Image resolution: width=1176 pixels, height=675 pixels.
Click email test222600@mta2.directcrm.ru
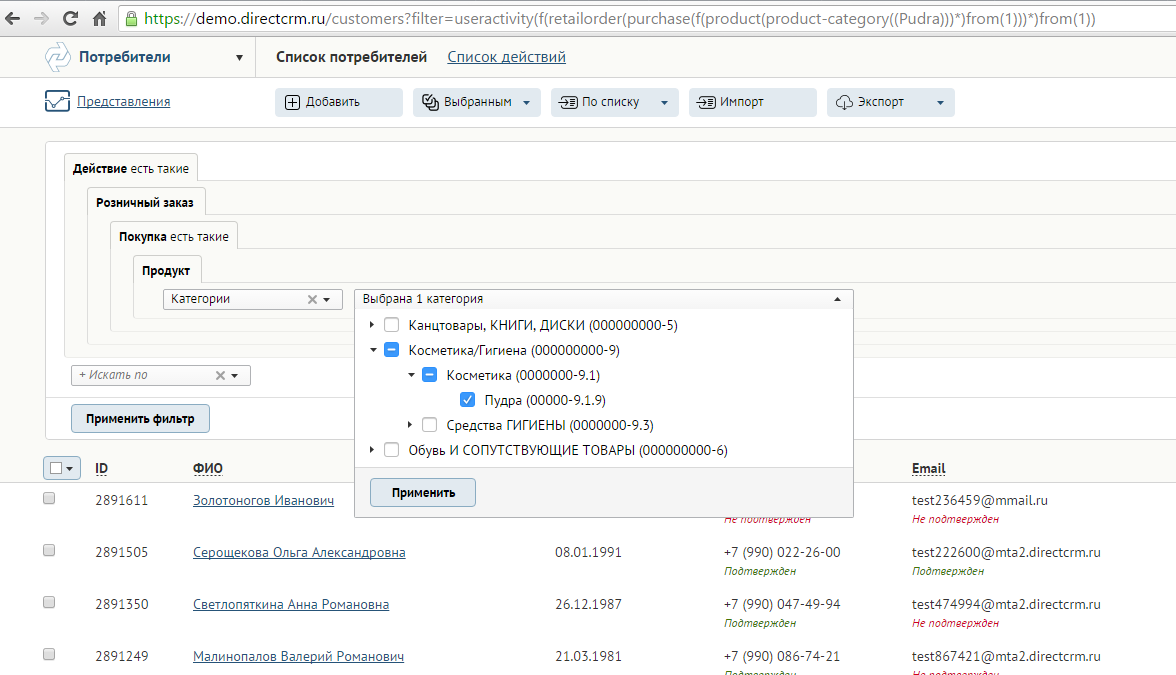click(x=1006, y=552)
